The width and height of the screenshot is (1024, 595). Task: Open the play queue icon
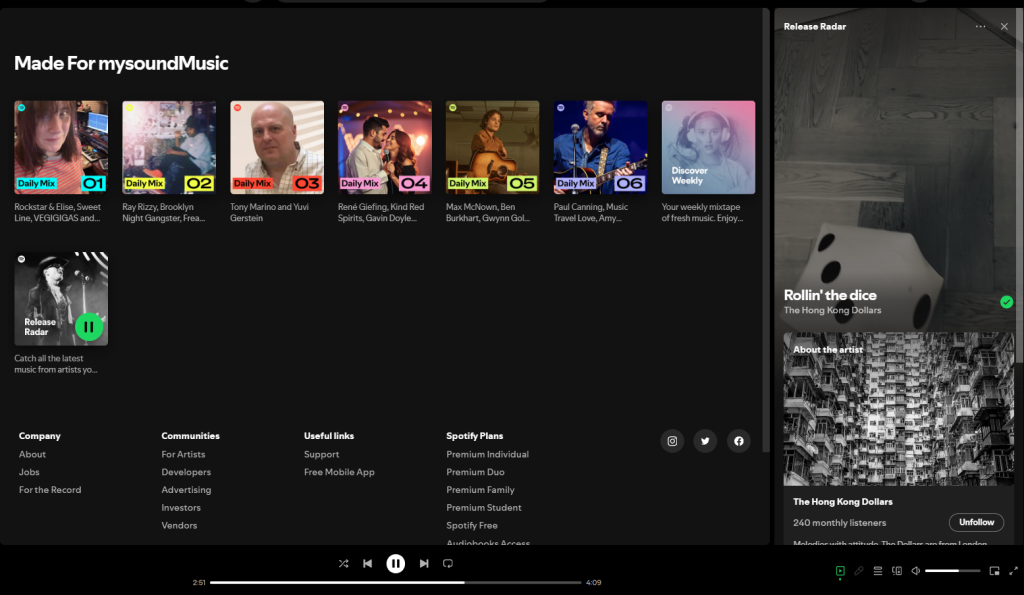[x=878, y=571]
